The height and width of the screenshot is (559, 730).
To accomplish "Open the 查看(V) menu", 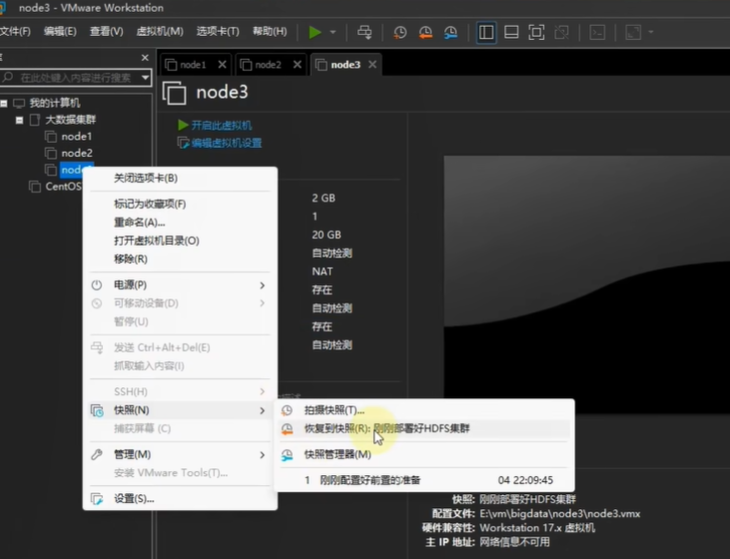I will click(107, 31).
